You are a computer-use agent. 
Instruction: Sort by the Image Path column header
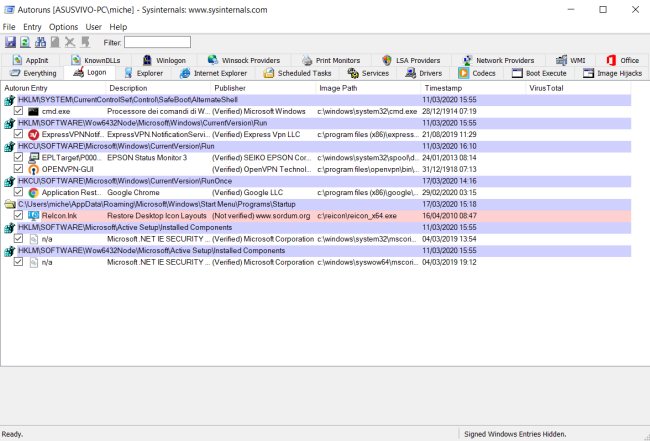(x=369, y=88)
